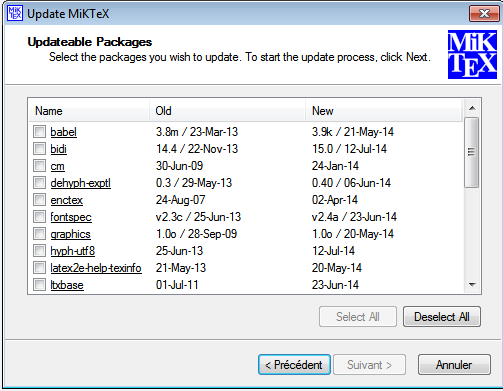The height and width of the screenshot is (391, 503).
Task: Sort by the New version column
Action: pos(384,111)
